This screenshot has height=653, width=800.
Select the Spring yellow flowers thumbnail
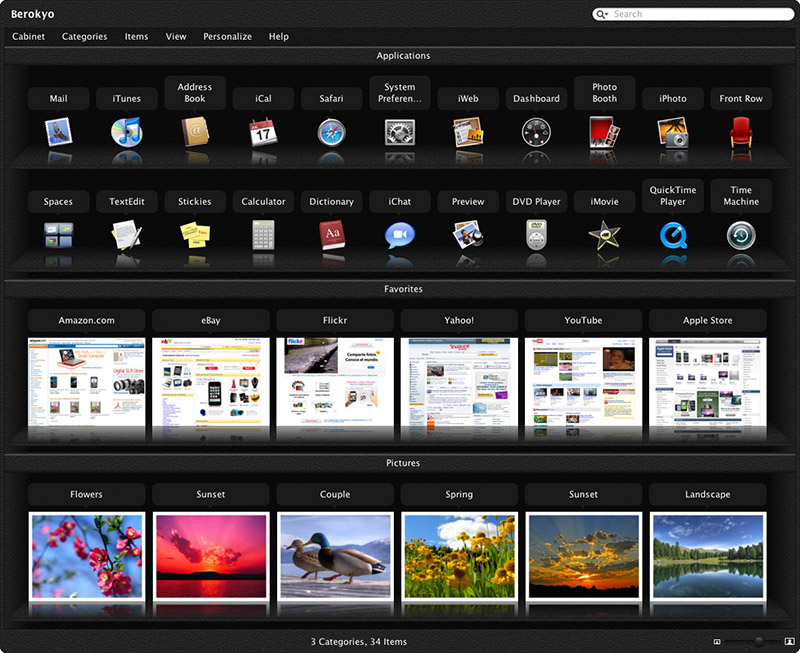click(x=459, y=557)
